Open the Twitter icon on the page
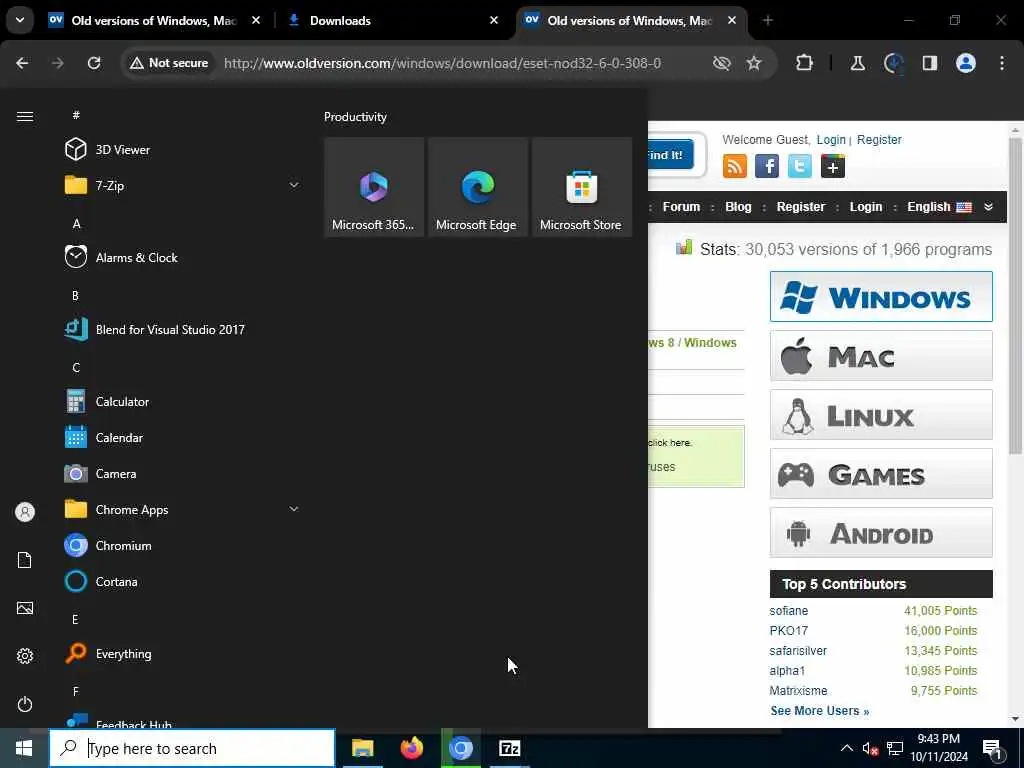This screenshot has height=768, width=1024. [799, 166]
